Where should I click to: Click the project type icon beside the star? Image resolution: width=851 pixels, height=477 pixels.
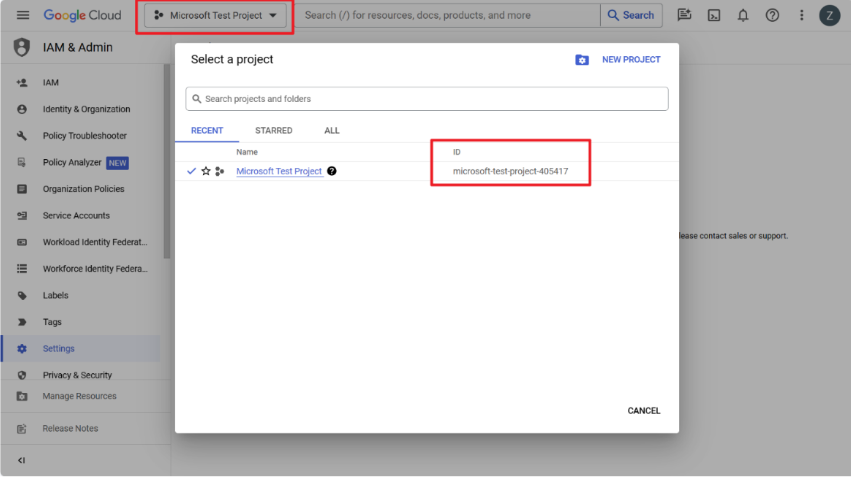pyautogui.click(x=219, y=171)
